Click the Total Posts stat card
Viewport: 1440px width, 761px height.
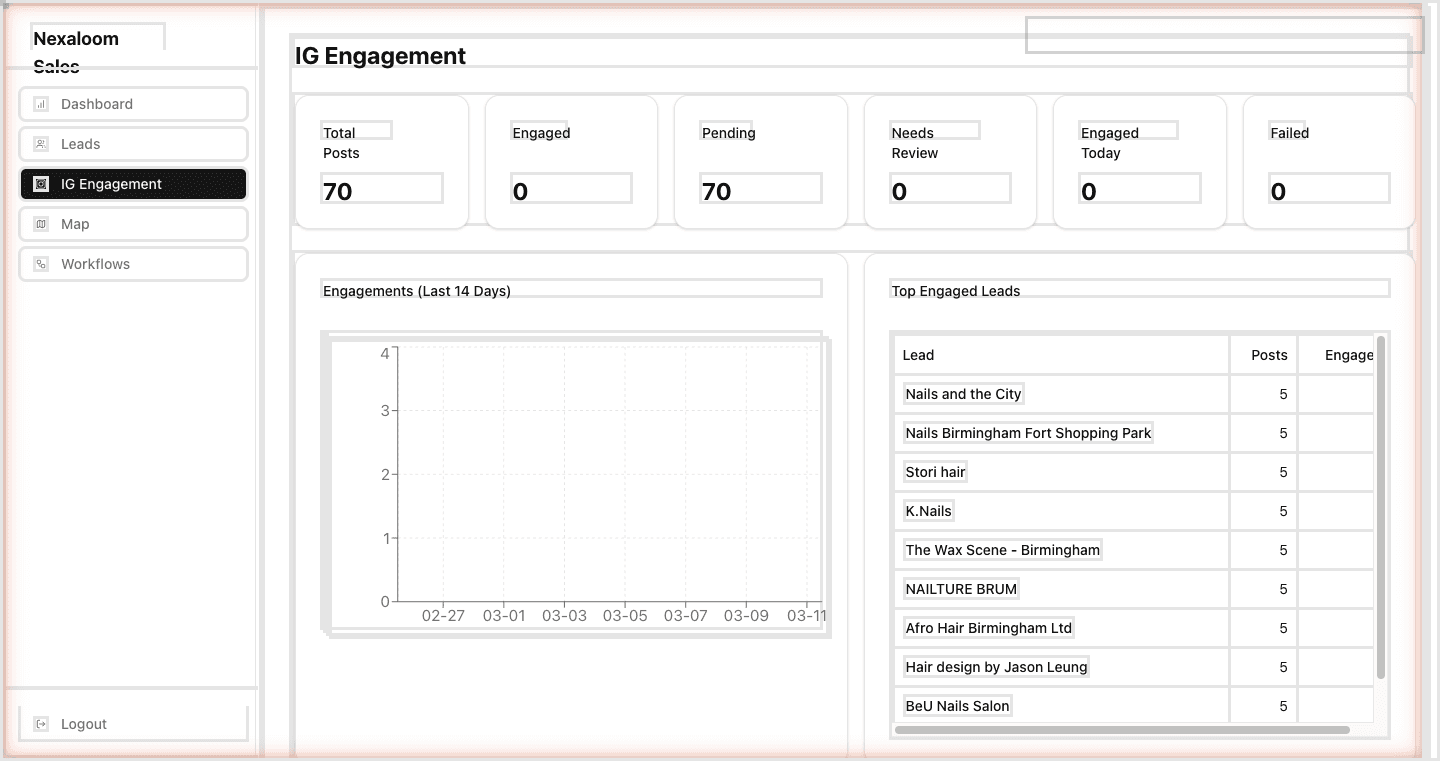pyautogui.click(x=381, y=161)
